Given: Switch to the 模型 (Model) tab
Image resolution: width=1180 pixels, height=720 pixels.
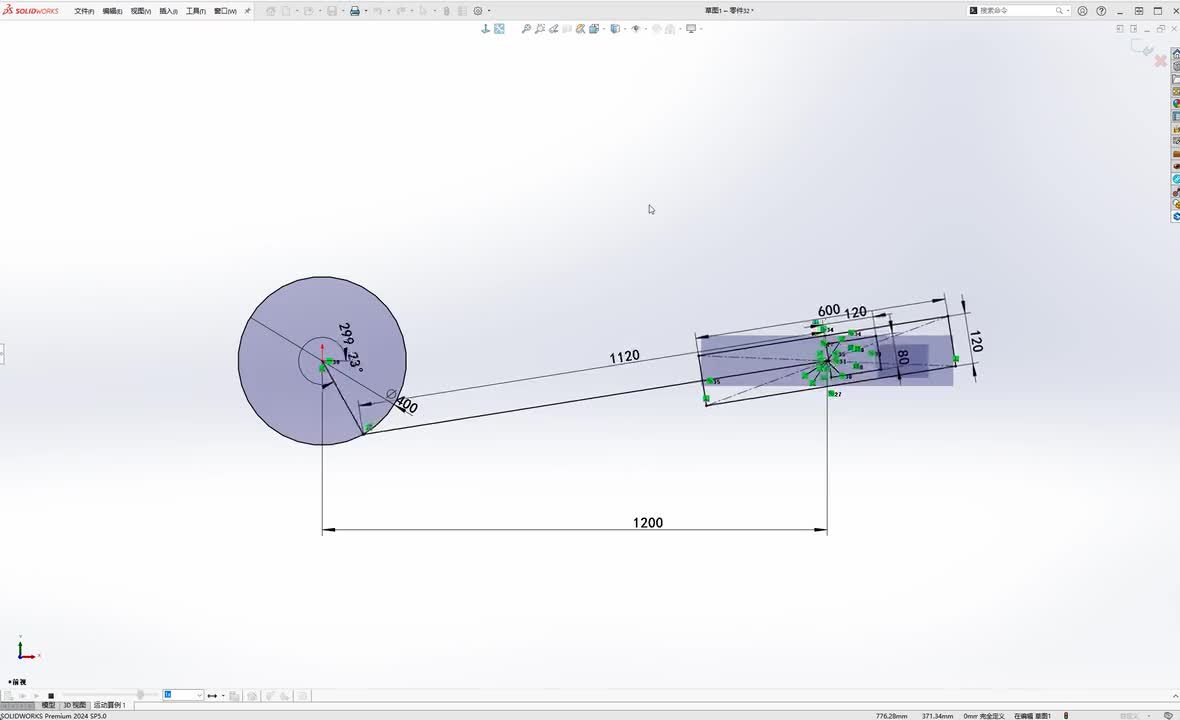Looking at the screenshot, I should coord(48,705).
